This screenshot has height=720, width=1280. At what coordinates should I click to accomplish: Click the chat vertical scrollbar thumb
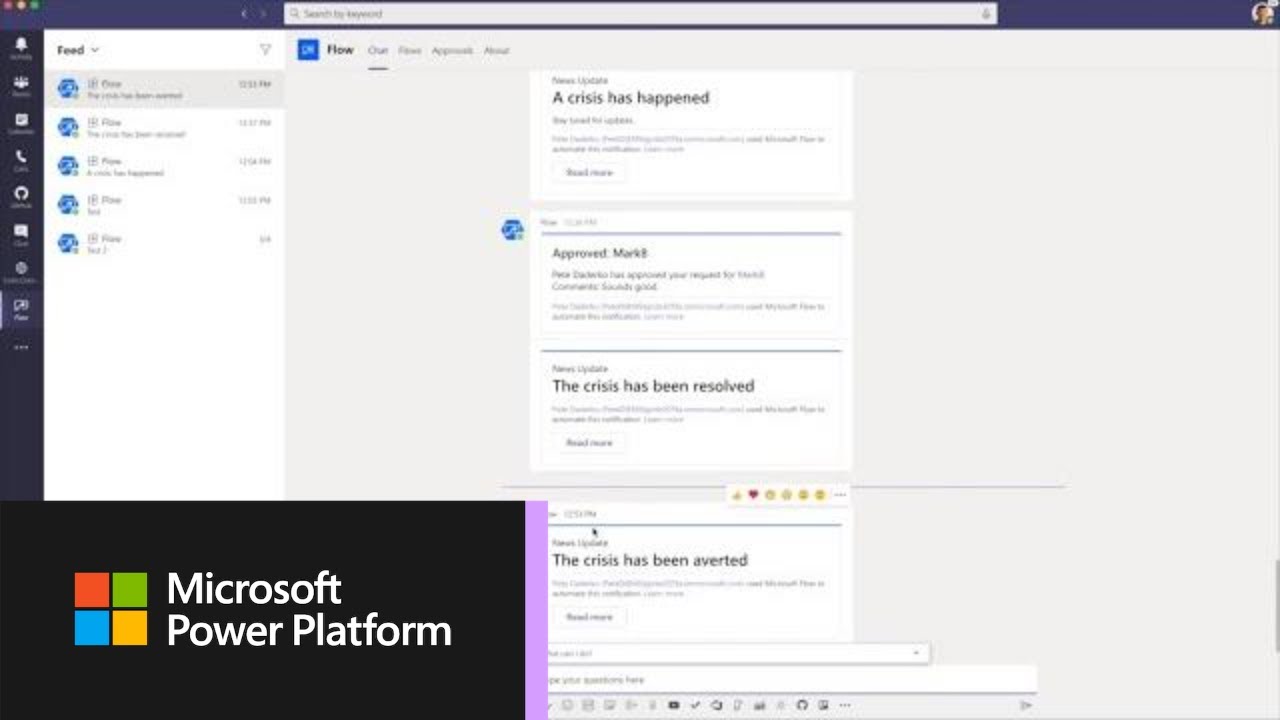click(x=1276, y=606)
